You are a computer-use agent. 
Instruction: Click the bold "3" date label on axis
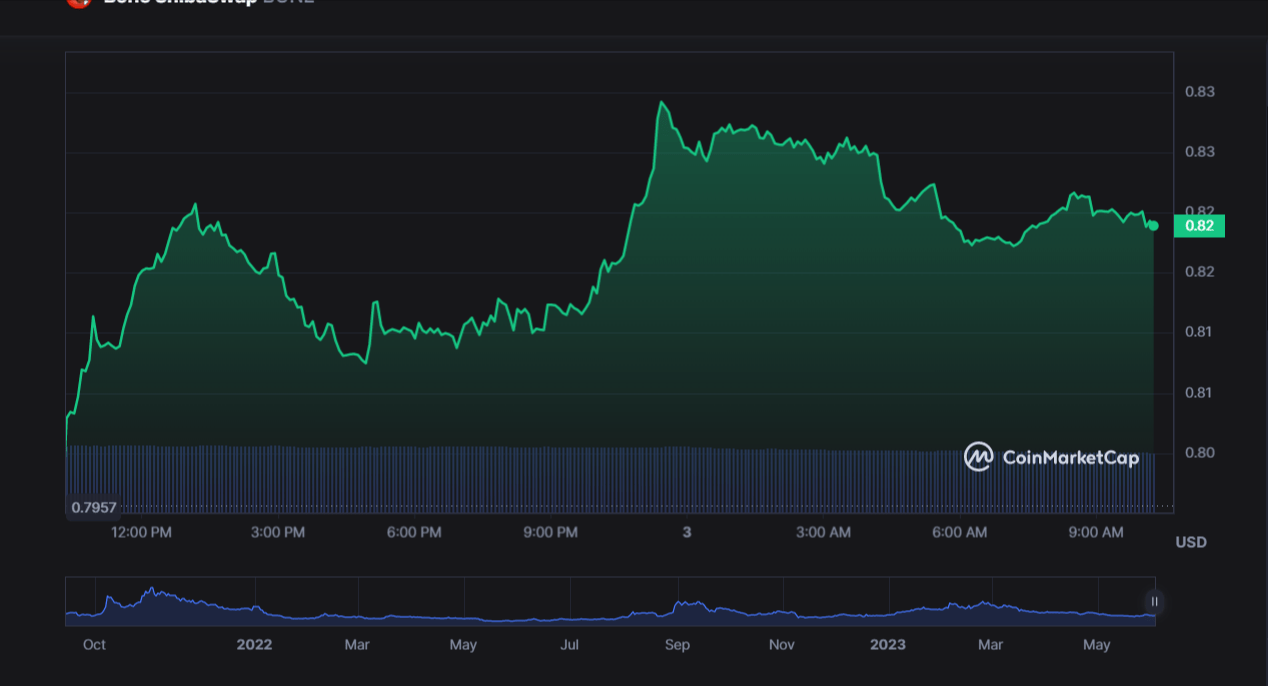pos(687,532)
